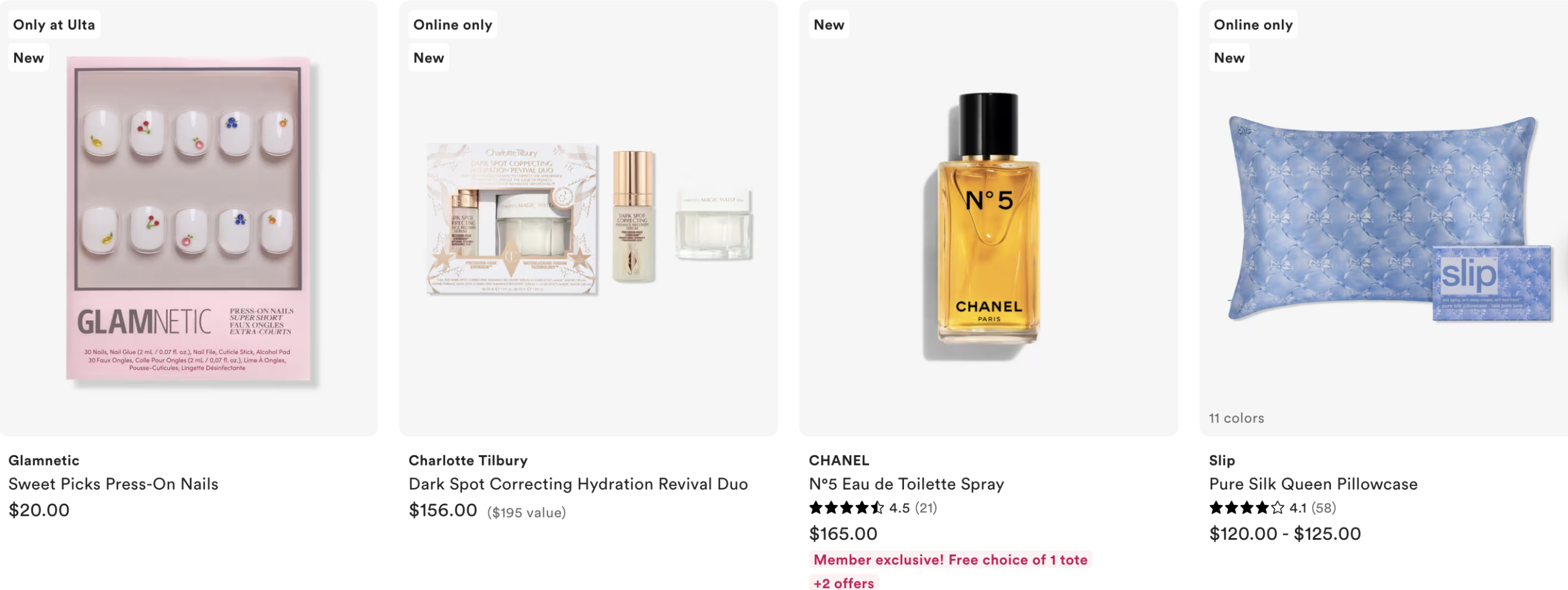Click the CHANEL brand name
The width and height of the screenshot is (1568, 590).
pyautogui.click(x=839, y=460)
